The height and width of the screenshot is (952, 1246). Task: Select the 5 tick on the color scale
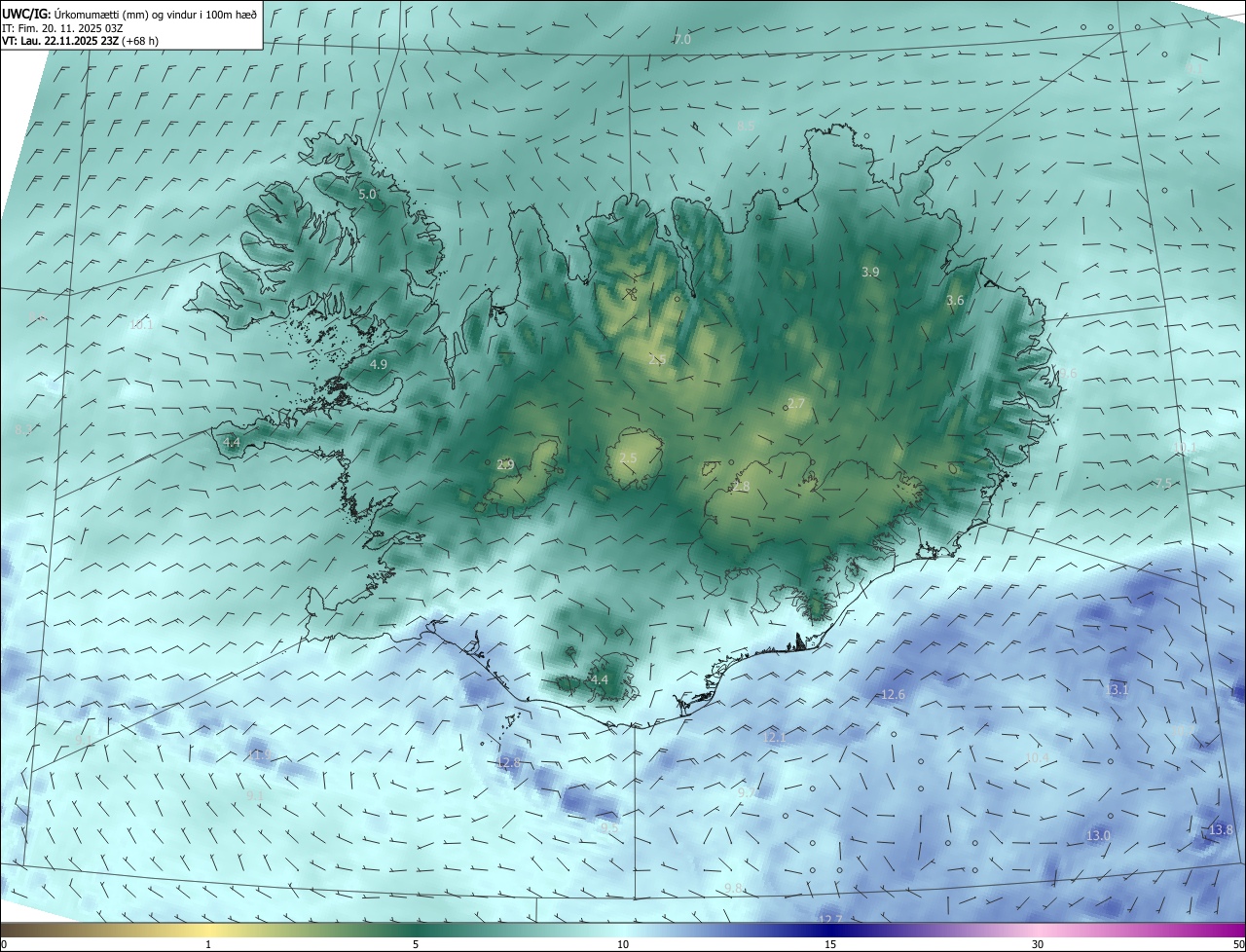(416, 944)
